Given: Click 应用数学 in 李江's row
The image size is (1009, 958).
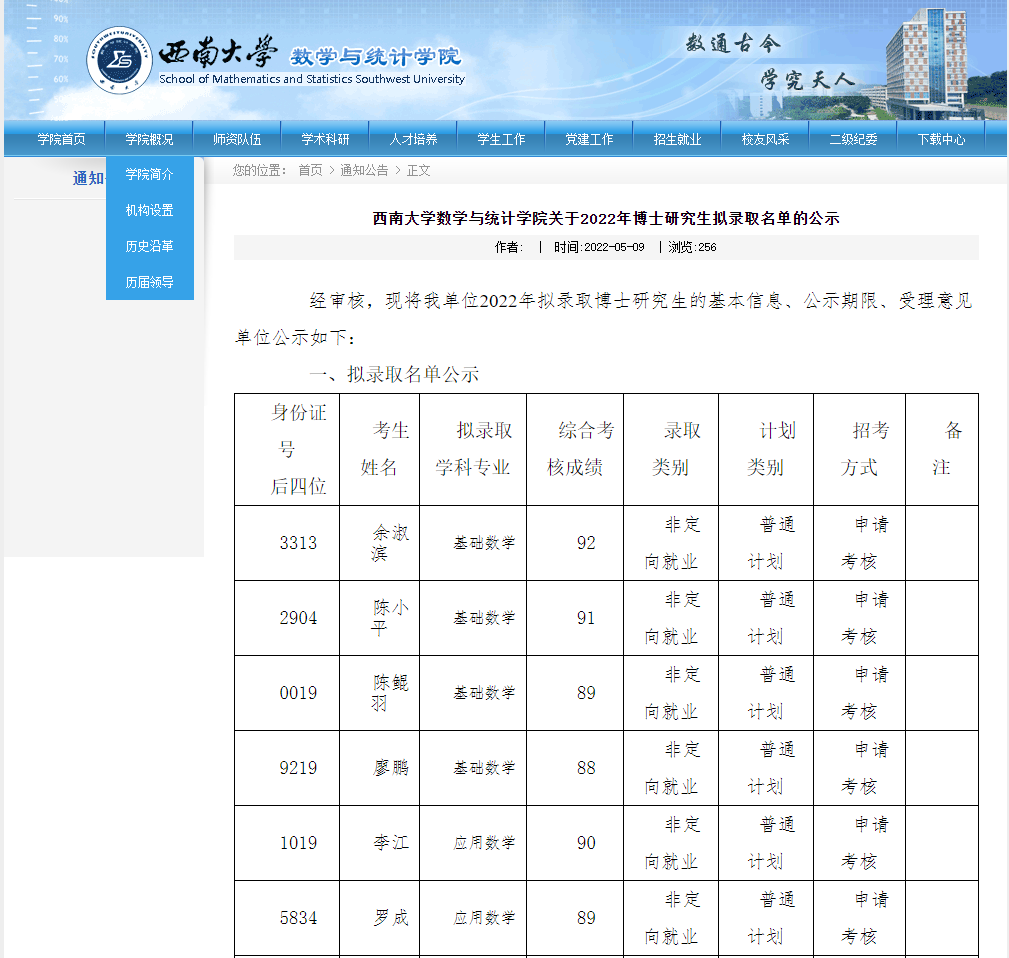Looking at the screenshot, I should (484, 843).
